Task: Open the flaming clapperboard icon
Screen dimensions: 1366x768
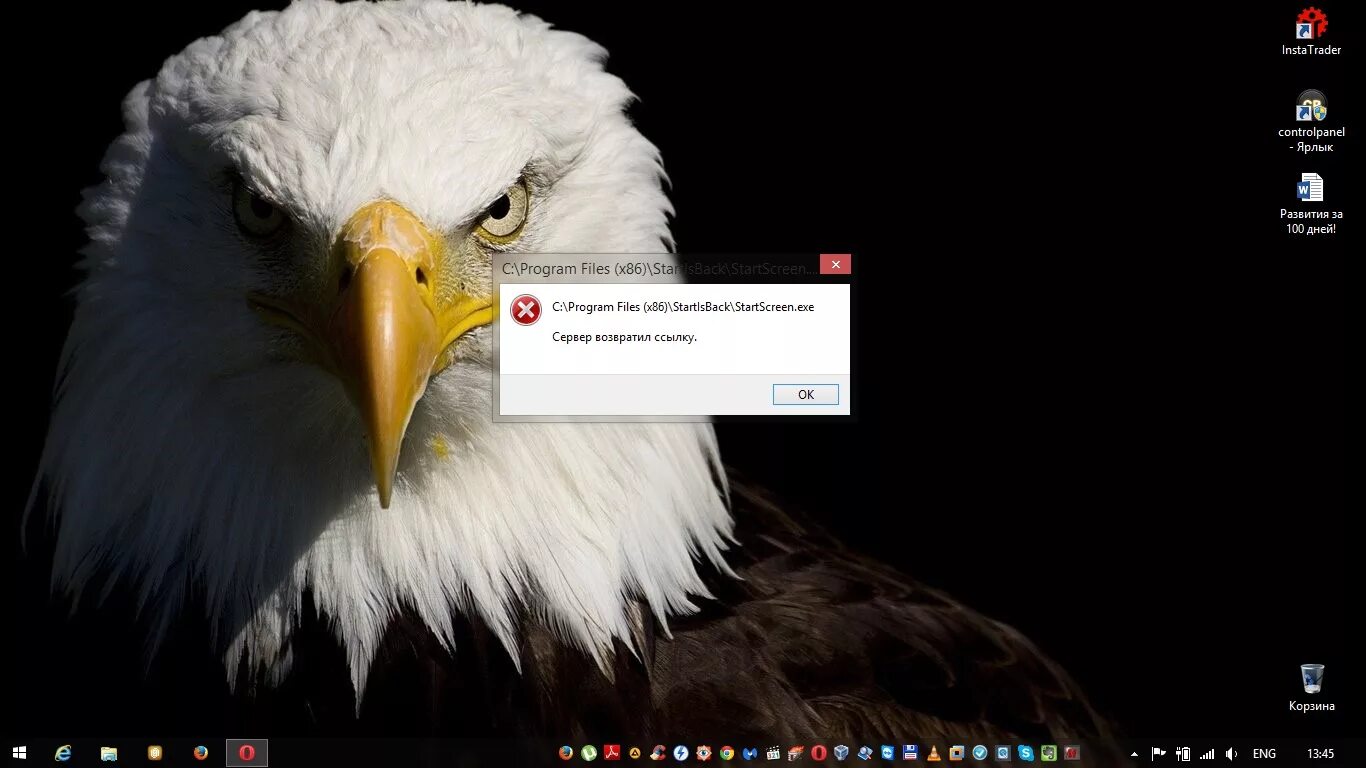Action: [795, 753]
